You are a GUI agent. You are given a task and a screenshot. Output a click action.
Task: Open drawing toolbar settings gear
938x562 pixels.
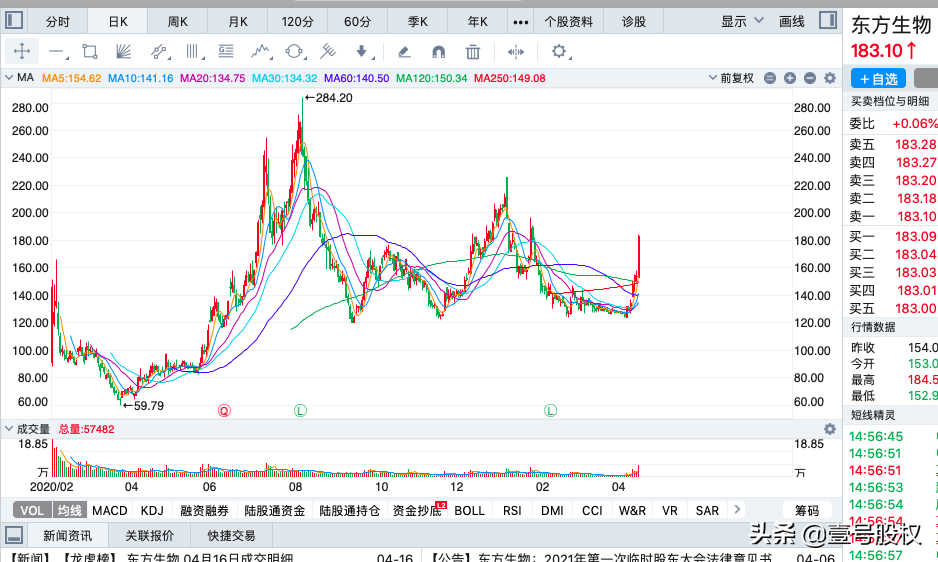click(560, 51)
